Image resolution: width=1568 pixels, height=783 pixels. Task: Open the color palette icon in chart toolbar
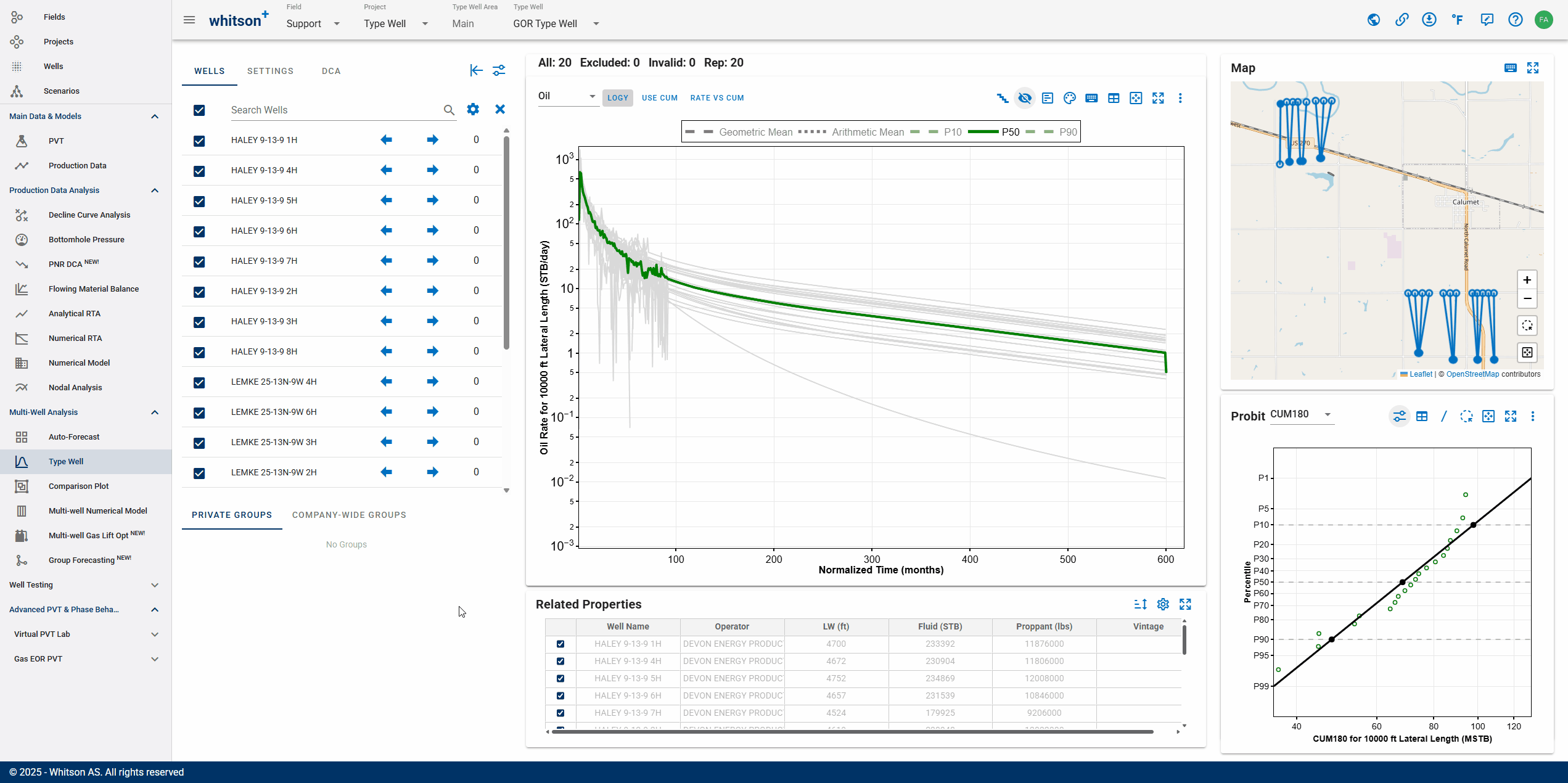[x=1069, y=98]
